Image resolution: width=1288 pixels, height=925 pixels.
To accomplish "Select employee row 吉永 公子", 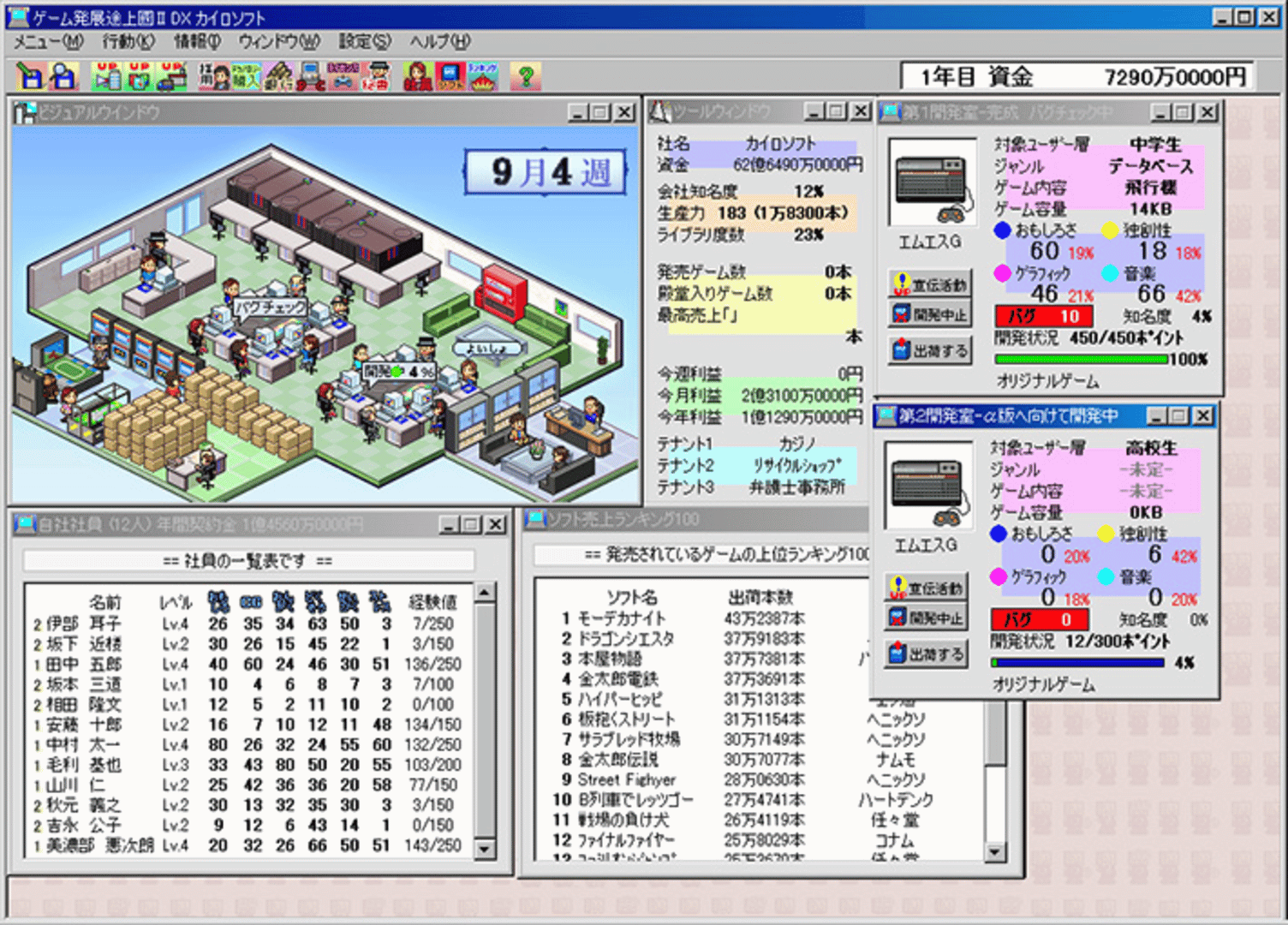I will click(x=250, y=825).
